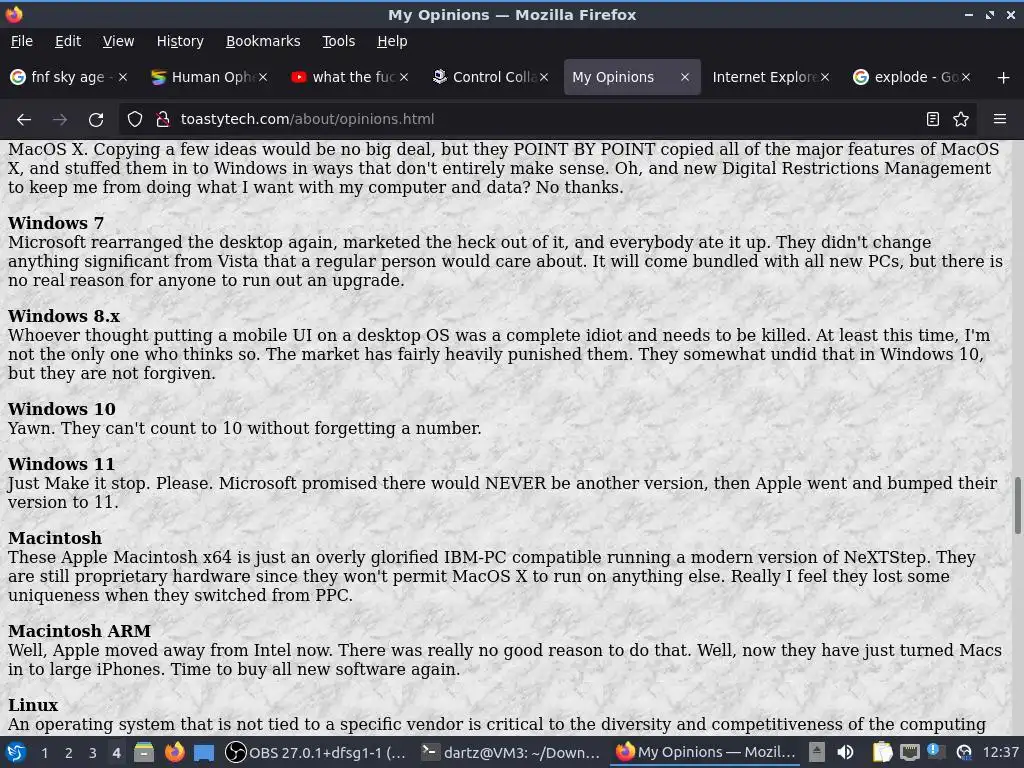
Task: Open a new tab with plus button
Action: click(x=1004, y=78)
